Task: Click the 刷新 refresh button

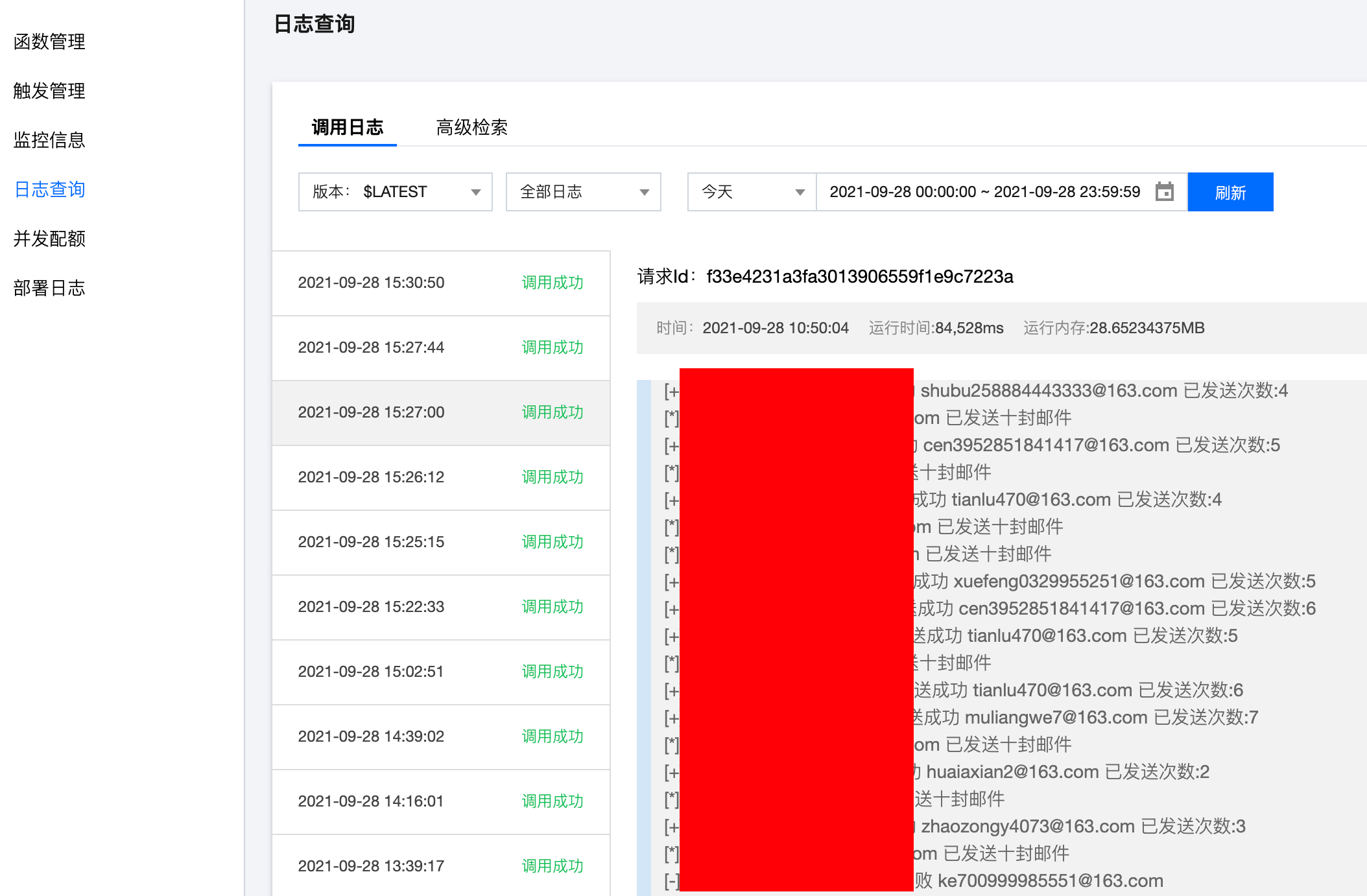Action: click(1230, 192)
